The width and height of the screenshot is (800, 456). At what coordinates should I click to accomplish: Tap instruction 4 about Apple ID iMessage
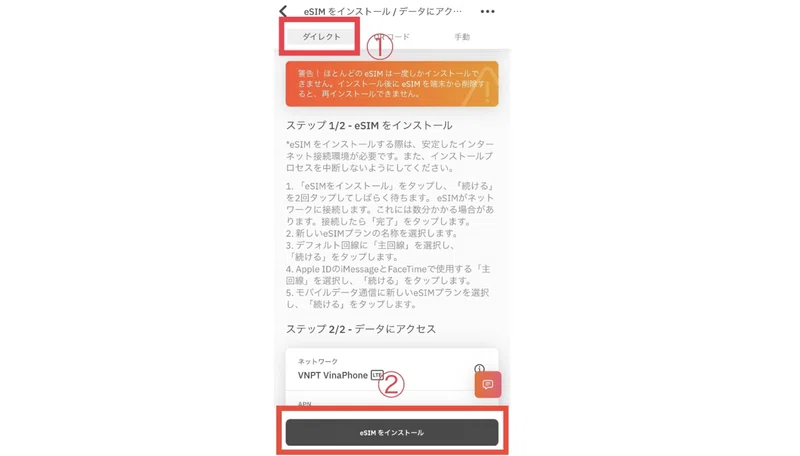pyautogui.click(x=388, y=274)
